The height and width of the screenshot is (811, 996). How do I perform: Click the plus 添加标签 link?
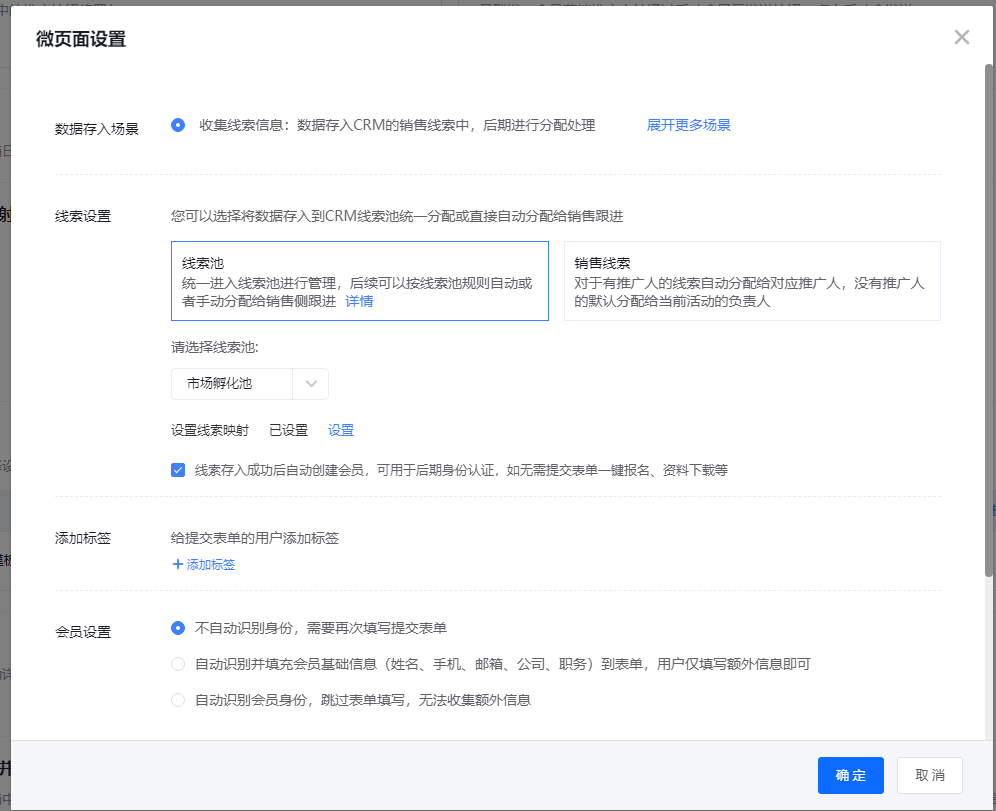[x=203, y=564]
